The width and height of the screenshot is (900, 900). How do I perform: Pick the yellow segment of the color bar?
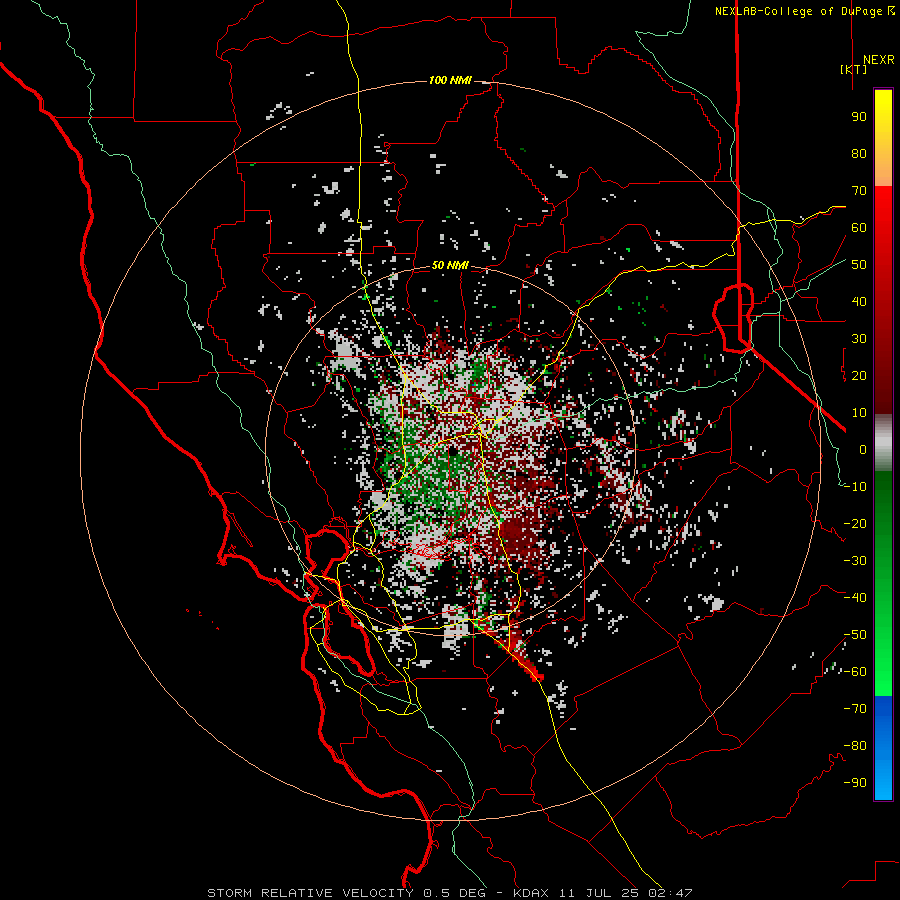[883, 138]
